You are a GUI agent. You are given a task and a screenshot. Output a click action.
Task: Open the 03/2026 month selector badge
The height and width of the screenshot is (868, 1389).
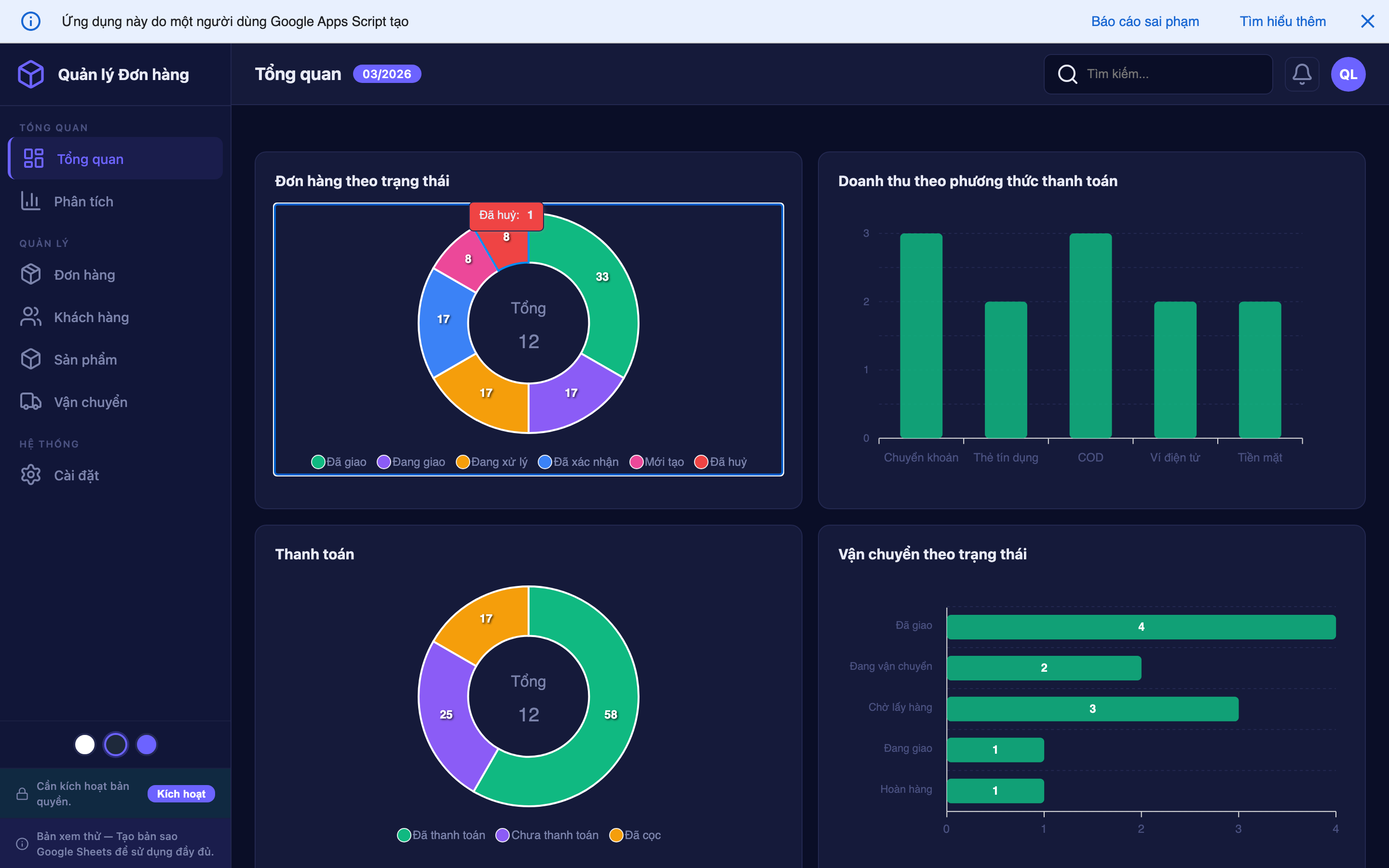pos(386,74)
